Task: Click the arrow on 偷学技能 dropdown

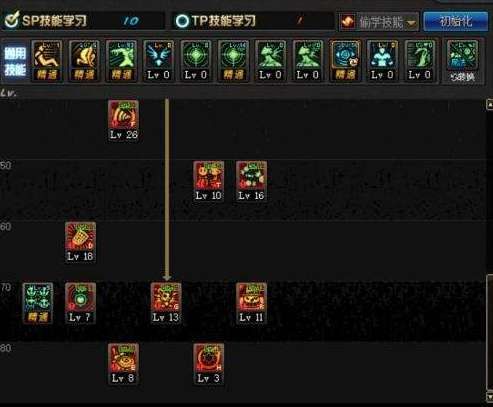Action: coord(412,23)
